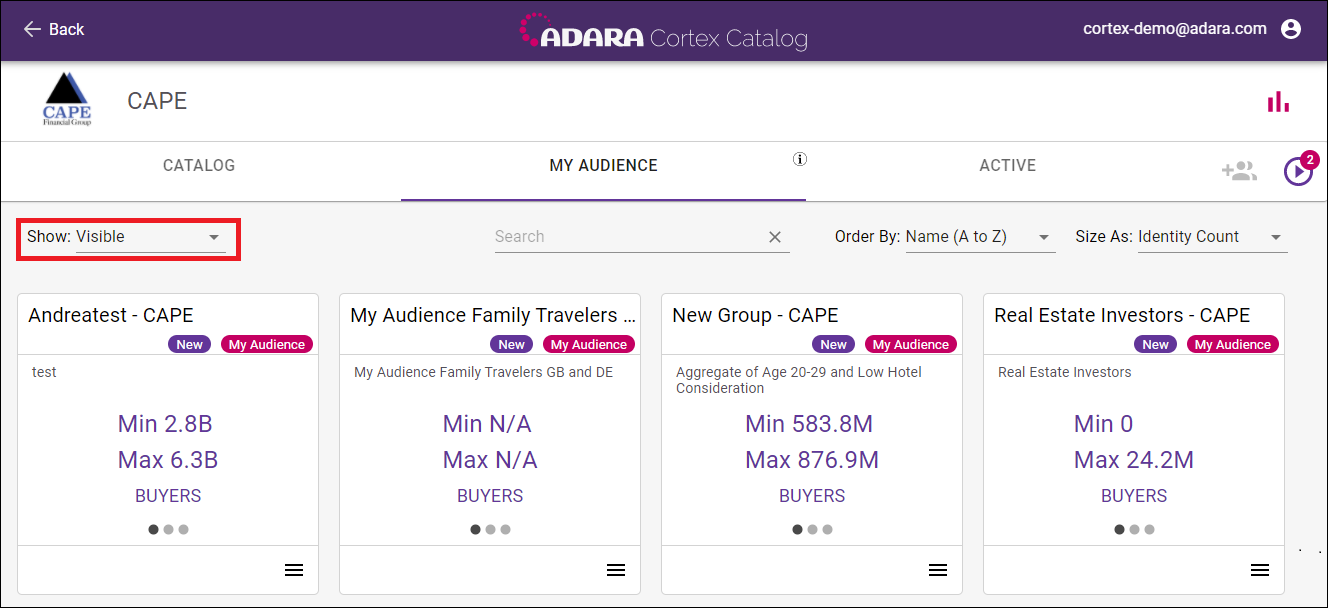
Task: Select the third carousel dot on the Real Estate Investors card
Action: click(x=1149, y=530)
